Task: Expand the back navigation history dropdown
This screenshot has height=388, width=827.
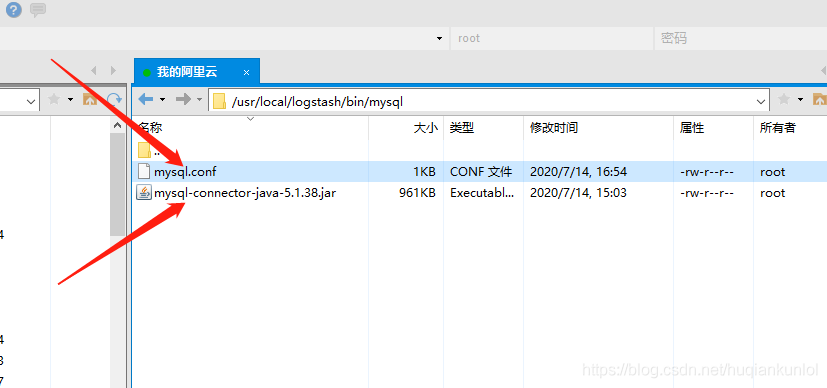Action: click(x=162, y=99)
